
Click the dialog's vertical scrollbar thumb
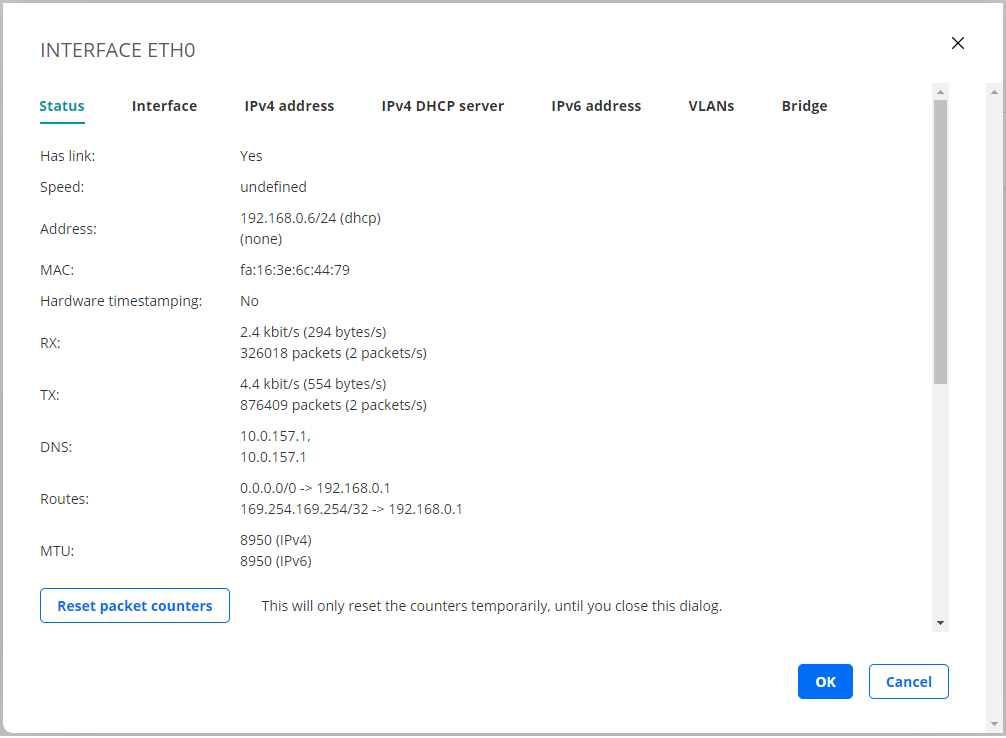(940, 240)
